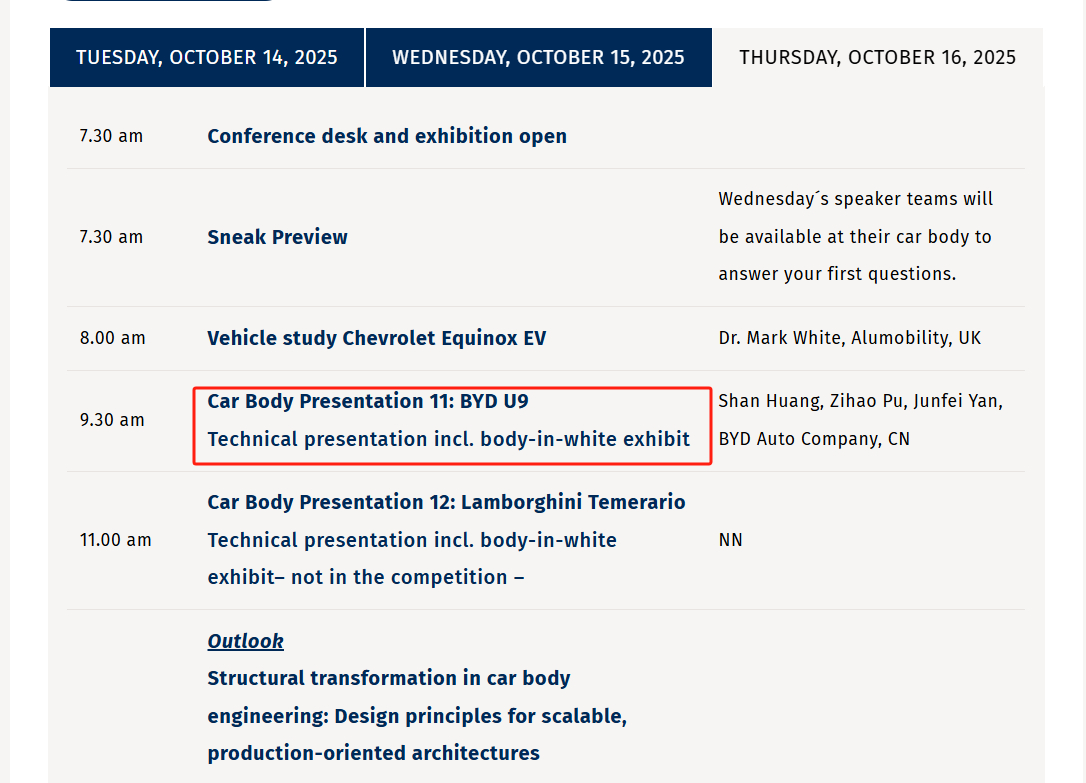Click the 11.00 am time label

coord(115,540)
